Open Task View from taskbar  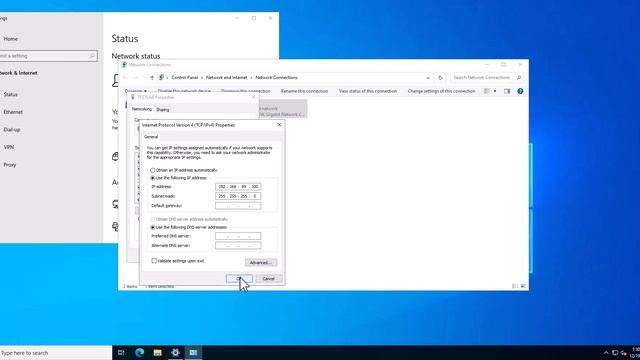coord(121,353)
